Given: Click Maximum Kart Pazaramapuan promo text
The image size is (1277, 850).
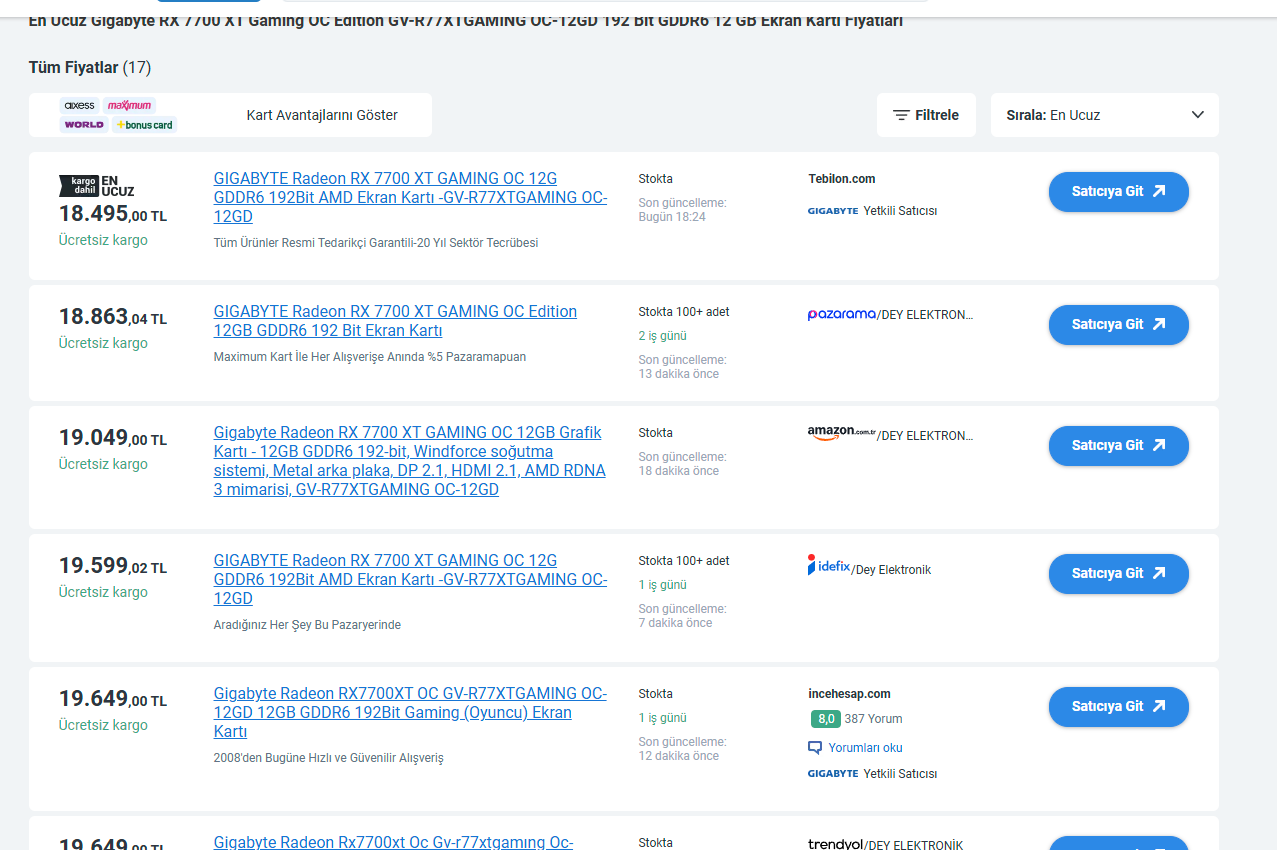Looking at the screenshot, I should pos(370,357).
